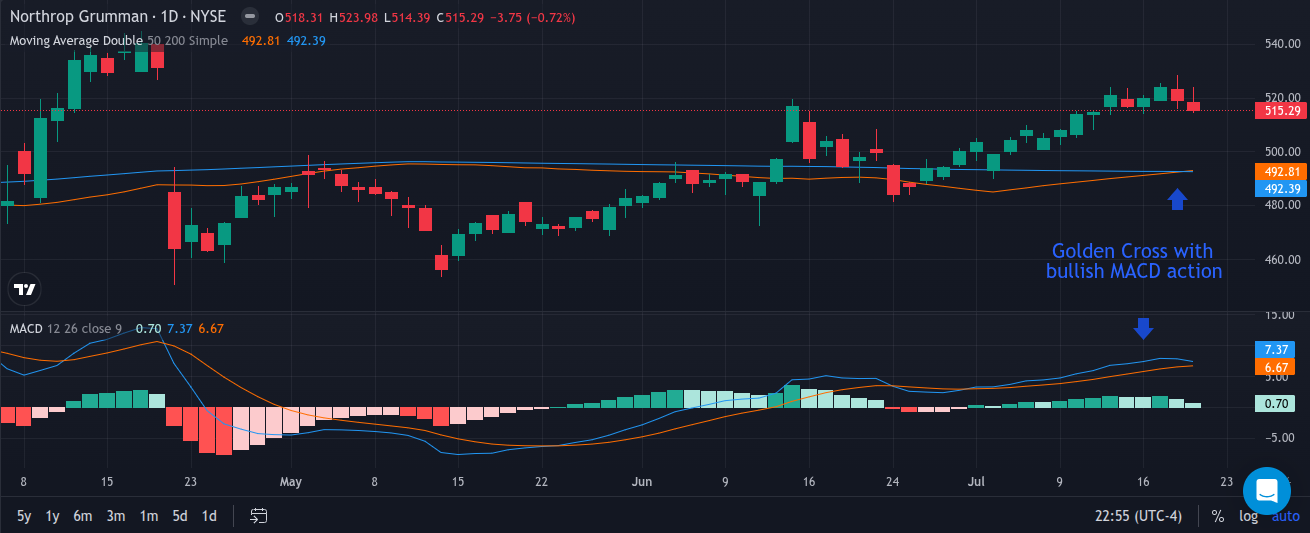1310x533 pixels.
Task: Click the Northrop Grumman · 1D · NYSE title
Action: [x=118, y=18]
